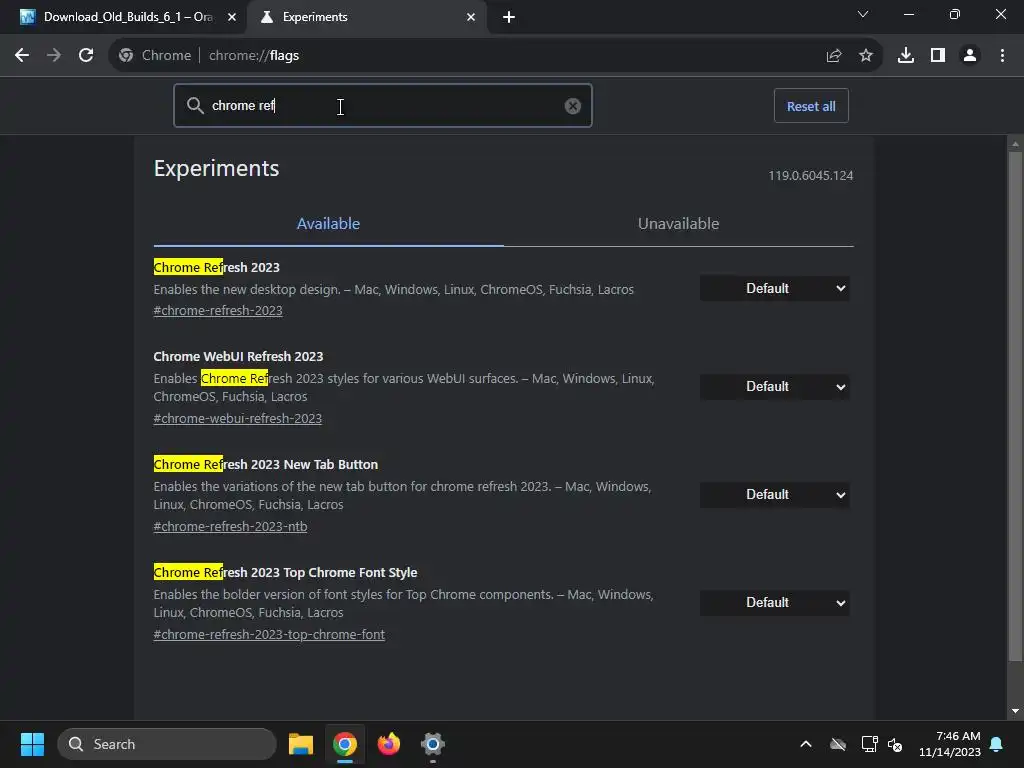This screenshot has width=1024, height=768.
Task: Click the magnifier icon in flags search
Action: click(195, 105)
